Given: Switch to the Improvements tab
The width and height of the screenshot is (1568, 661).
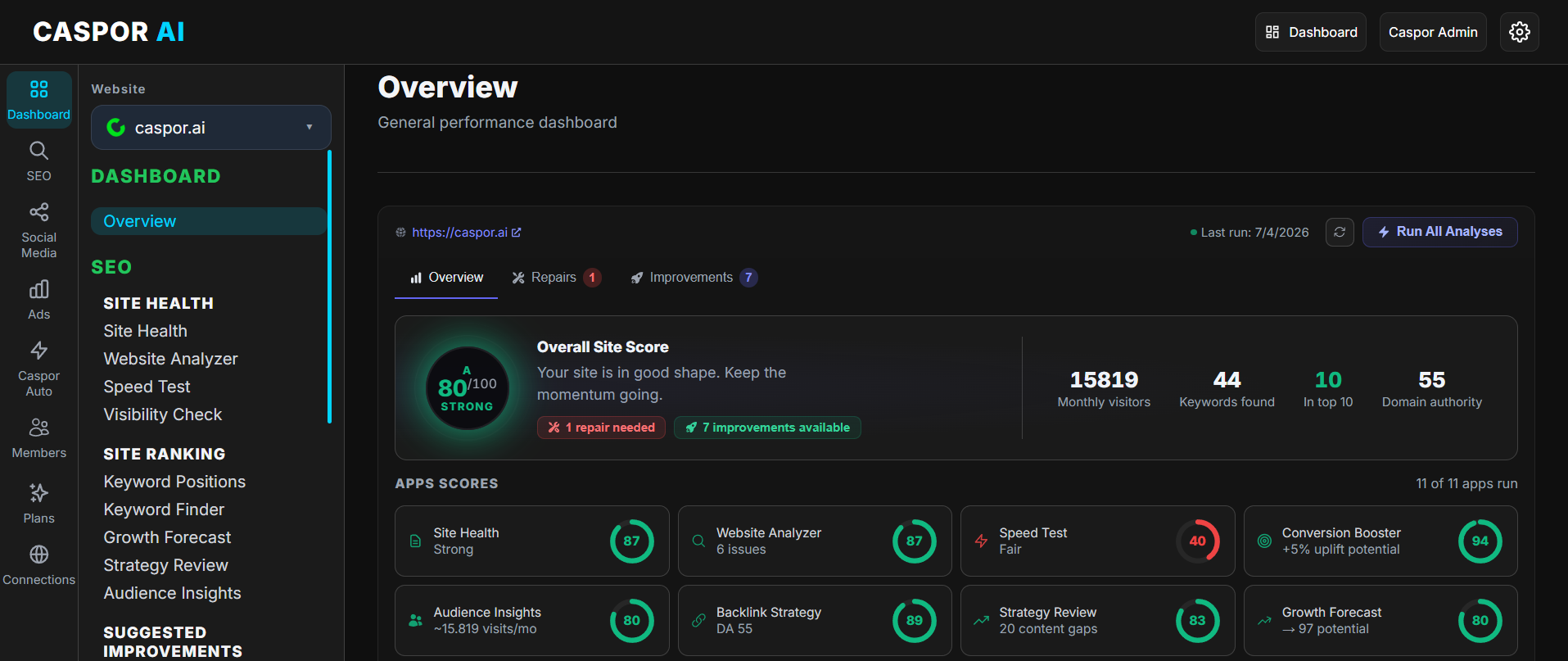Looking at the screenshot, I should (x=694, y=278).
